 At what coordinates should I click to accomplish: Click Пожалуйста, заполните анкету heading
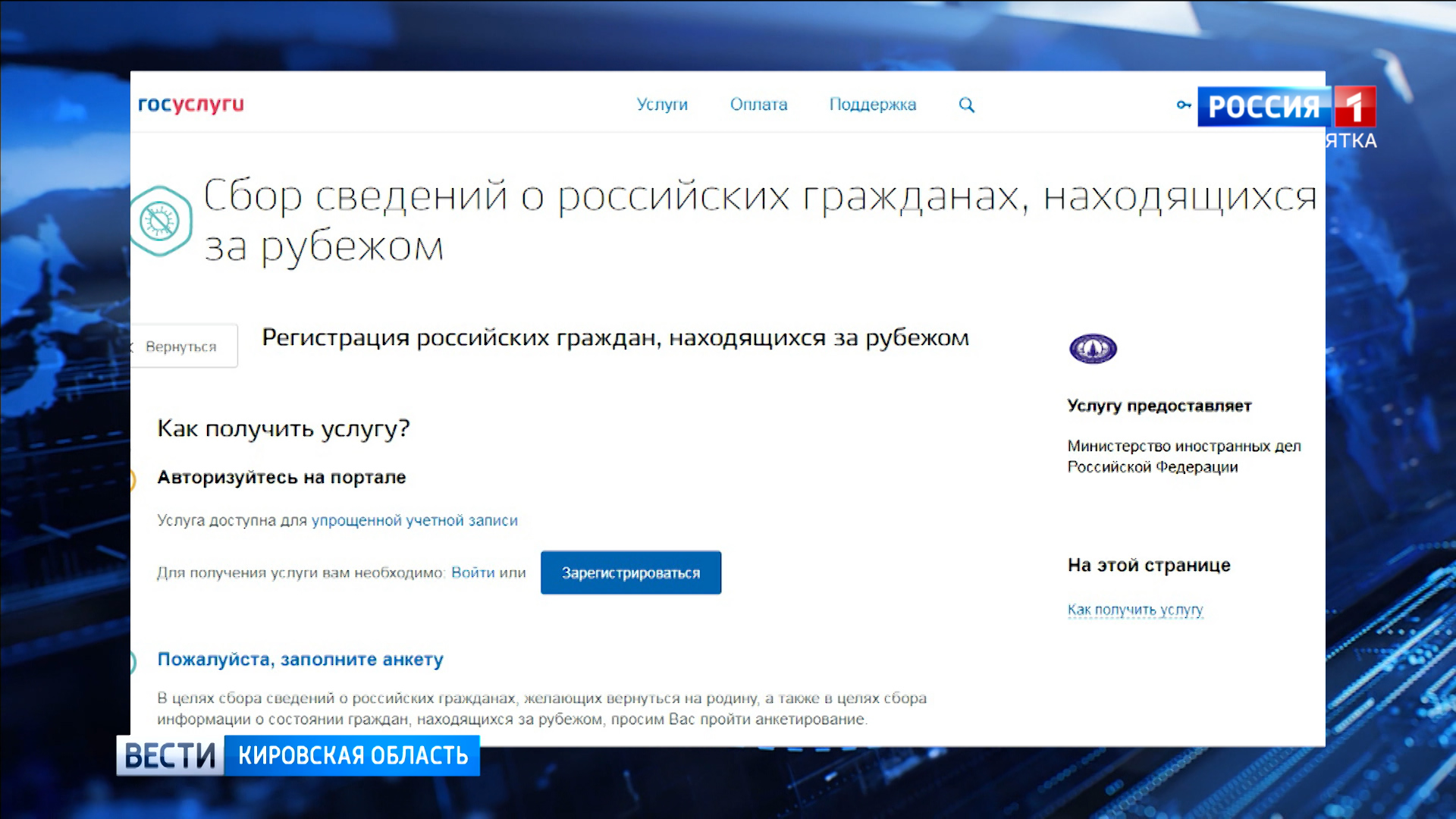coord(300,659)
